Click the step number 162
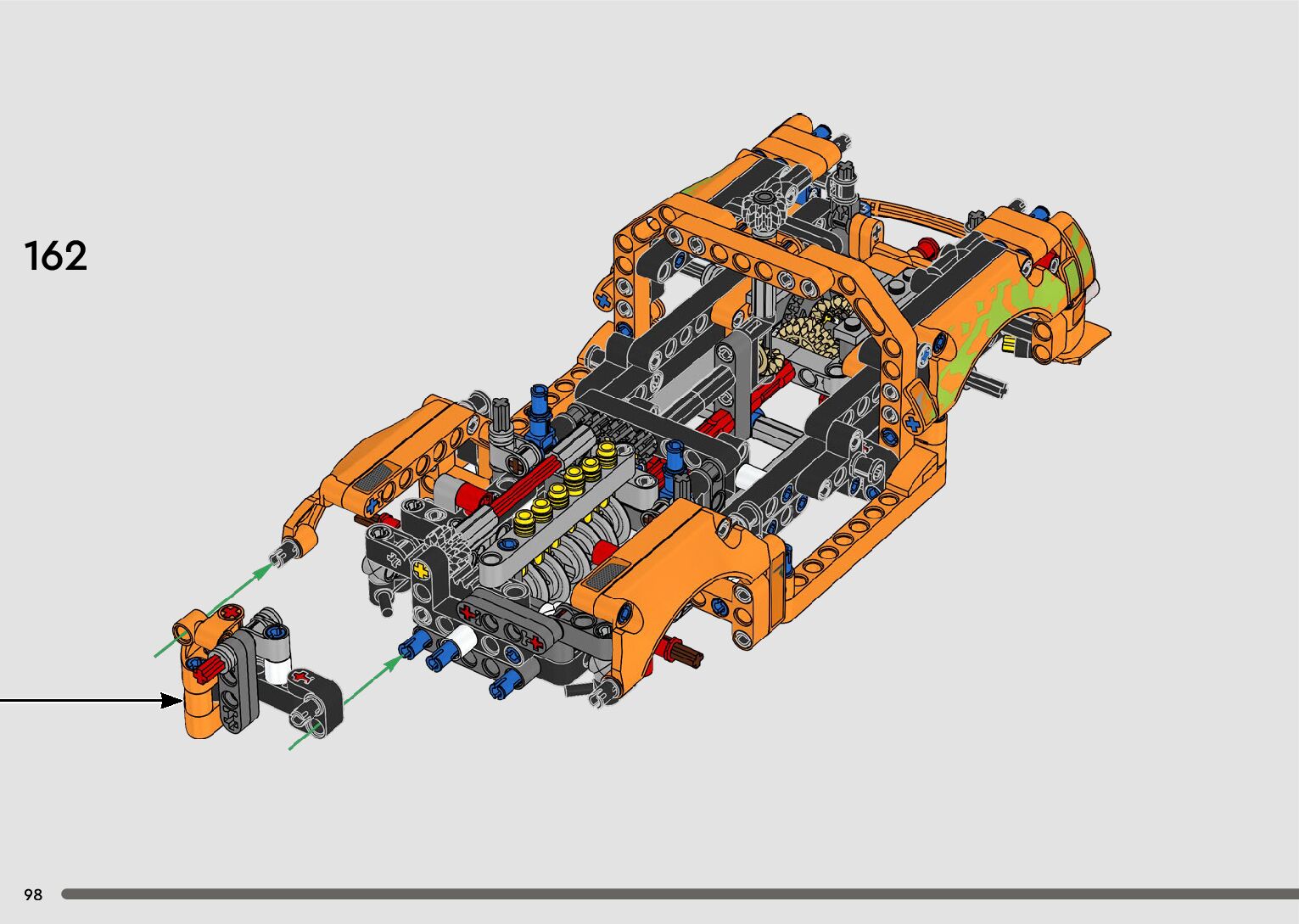The width and height of the screenshot is (1299, 924). pyautogui.click(x=56, y=255)
